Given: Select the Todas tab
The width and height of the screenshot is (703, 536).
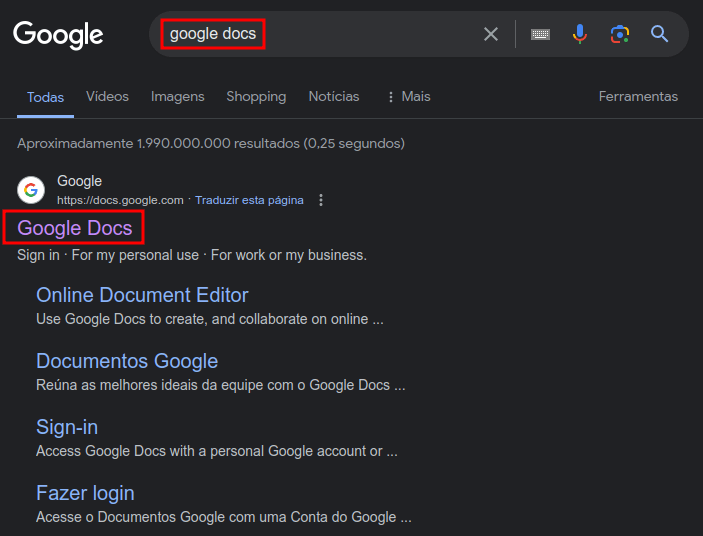Looking at the screenshot, I should (45, 97).
